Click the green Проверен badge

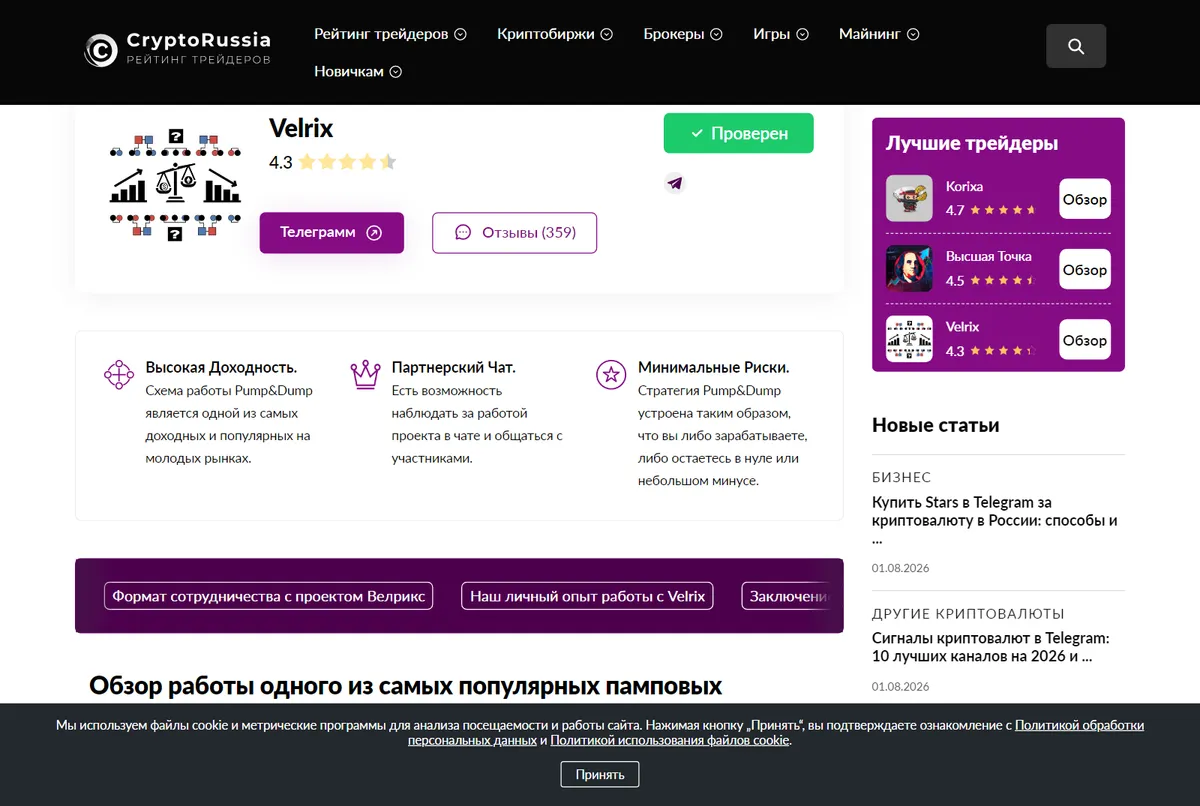click(739, 133)
